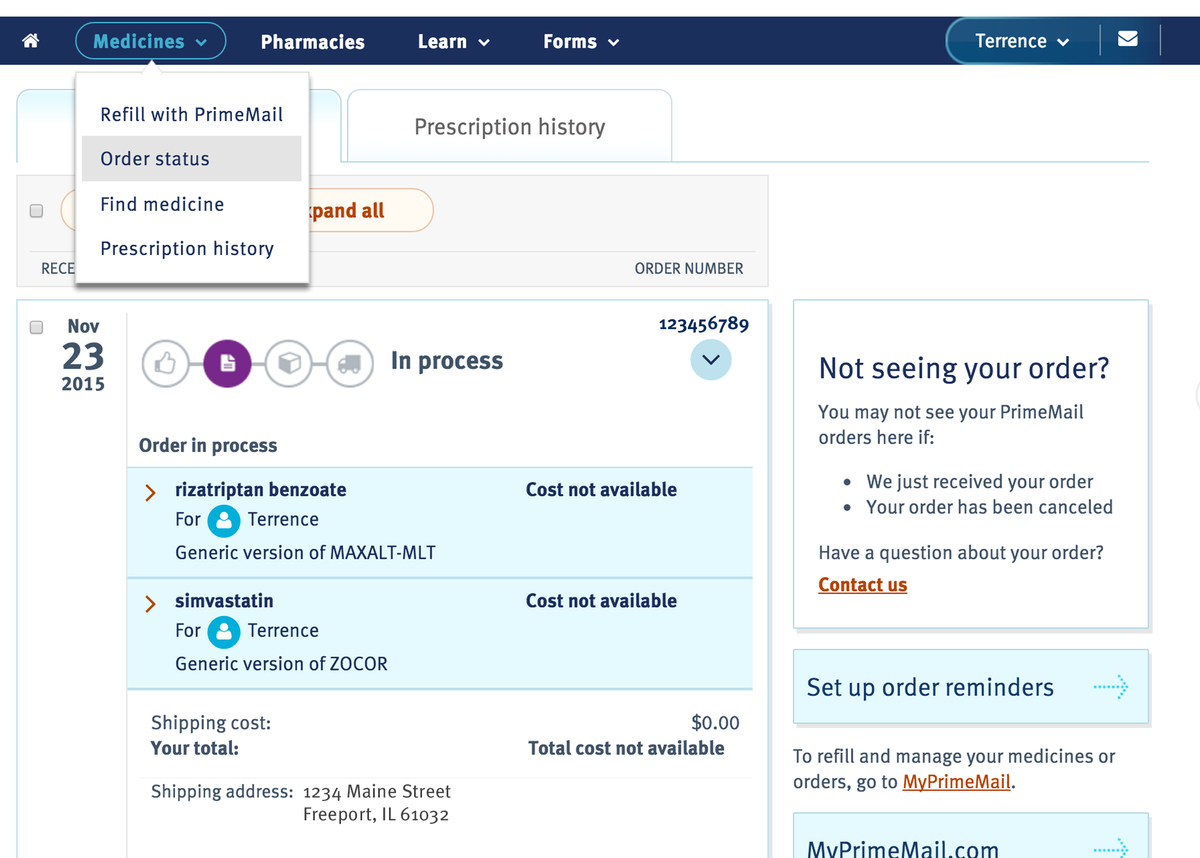Click the package box step icon

pos(289,365)
